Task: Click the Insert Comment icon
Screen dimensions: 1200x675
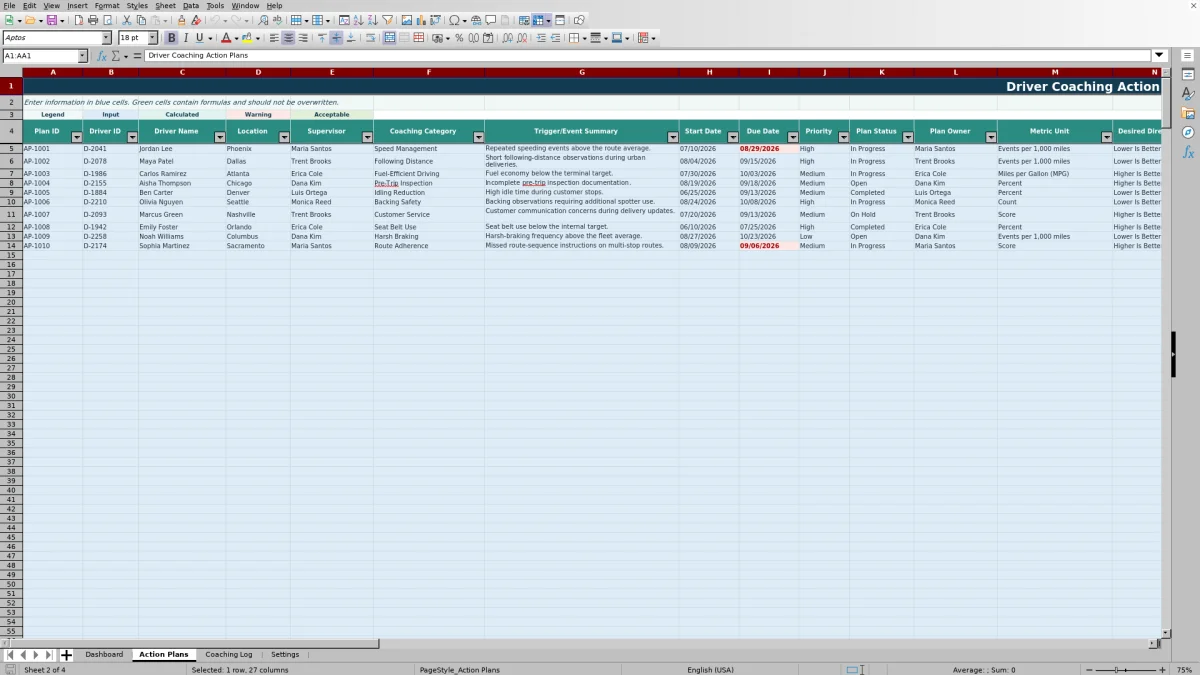Action: 491,20
